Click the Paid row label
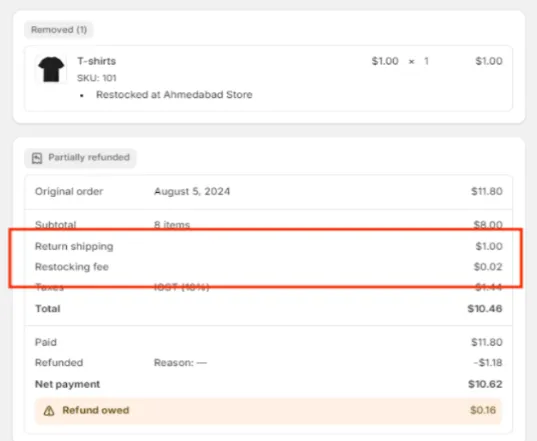The width and height of the screenshot is (537, 441). click(46, 342)
